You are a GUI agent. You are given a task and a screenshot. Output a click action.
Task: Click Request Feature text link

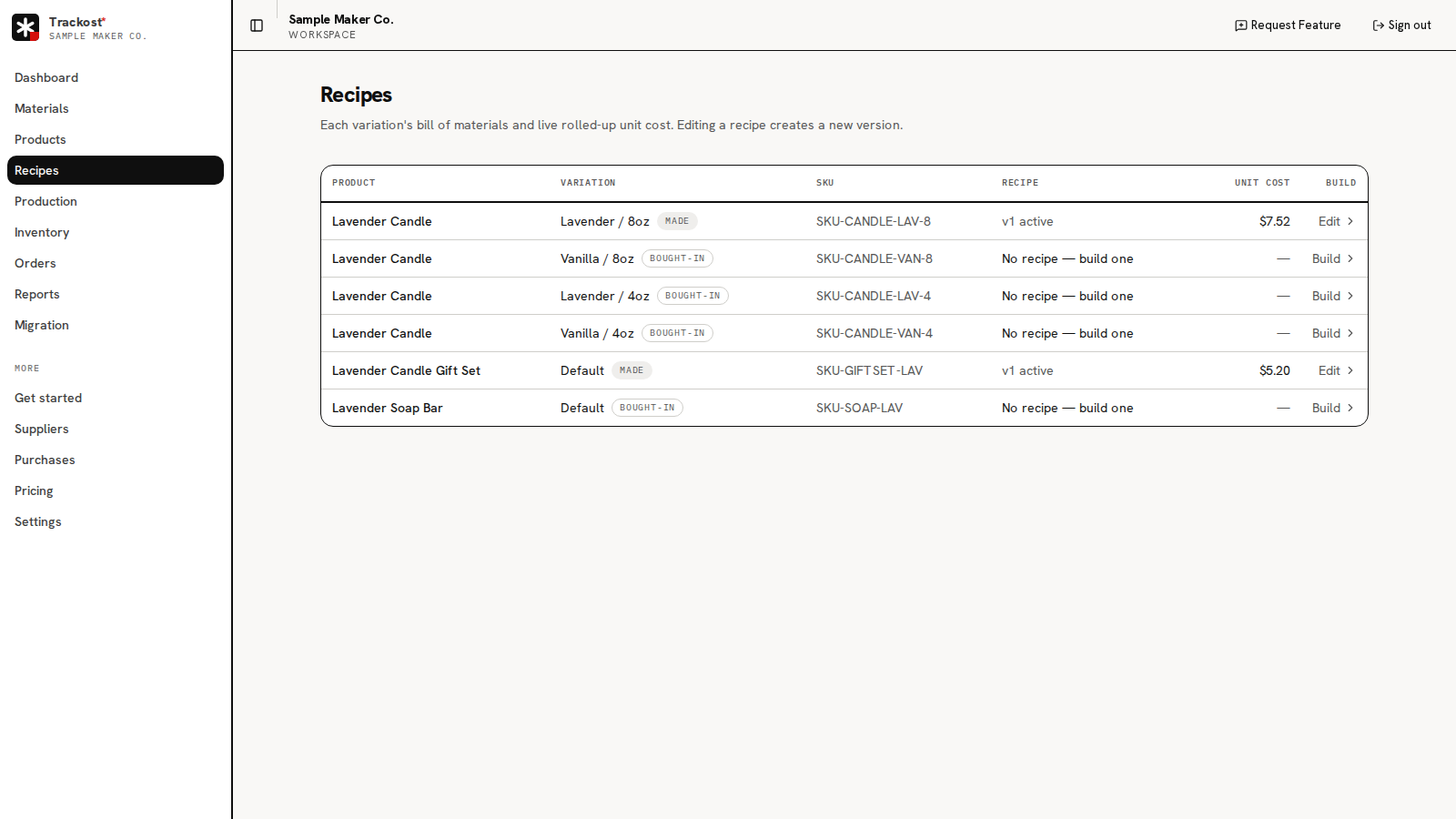coord(1295,25)
